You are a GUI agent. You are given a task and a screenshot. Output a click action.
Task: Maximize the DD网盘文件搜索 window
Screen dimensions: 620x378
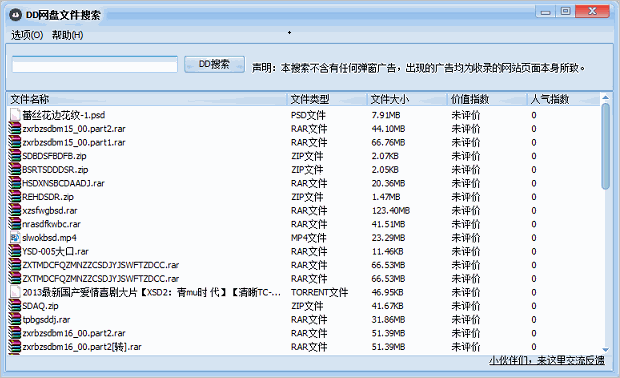565,11
